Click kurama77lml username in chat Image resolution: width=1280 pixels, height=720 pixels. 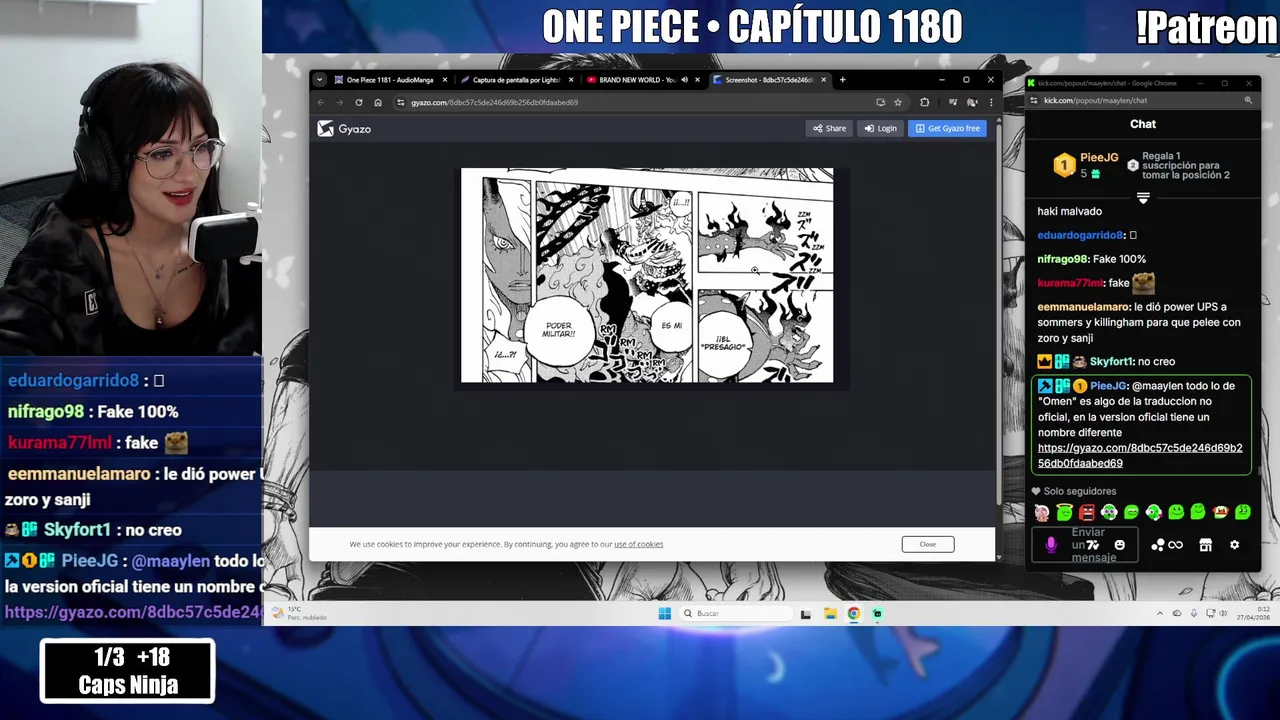tap(1069, 283)
